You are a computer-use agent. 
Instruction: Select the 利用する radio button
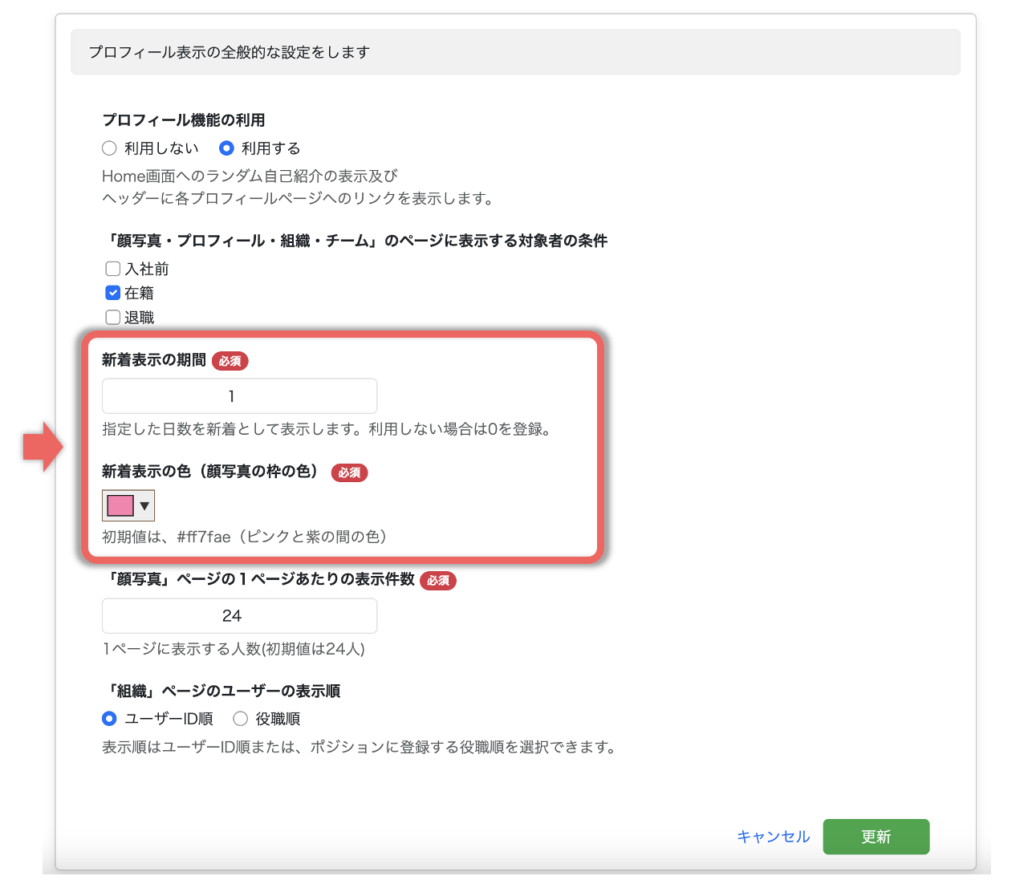pos(227,148)
